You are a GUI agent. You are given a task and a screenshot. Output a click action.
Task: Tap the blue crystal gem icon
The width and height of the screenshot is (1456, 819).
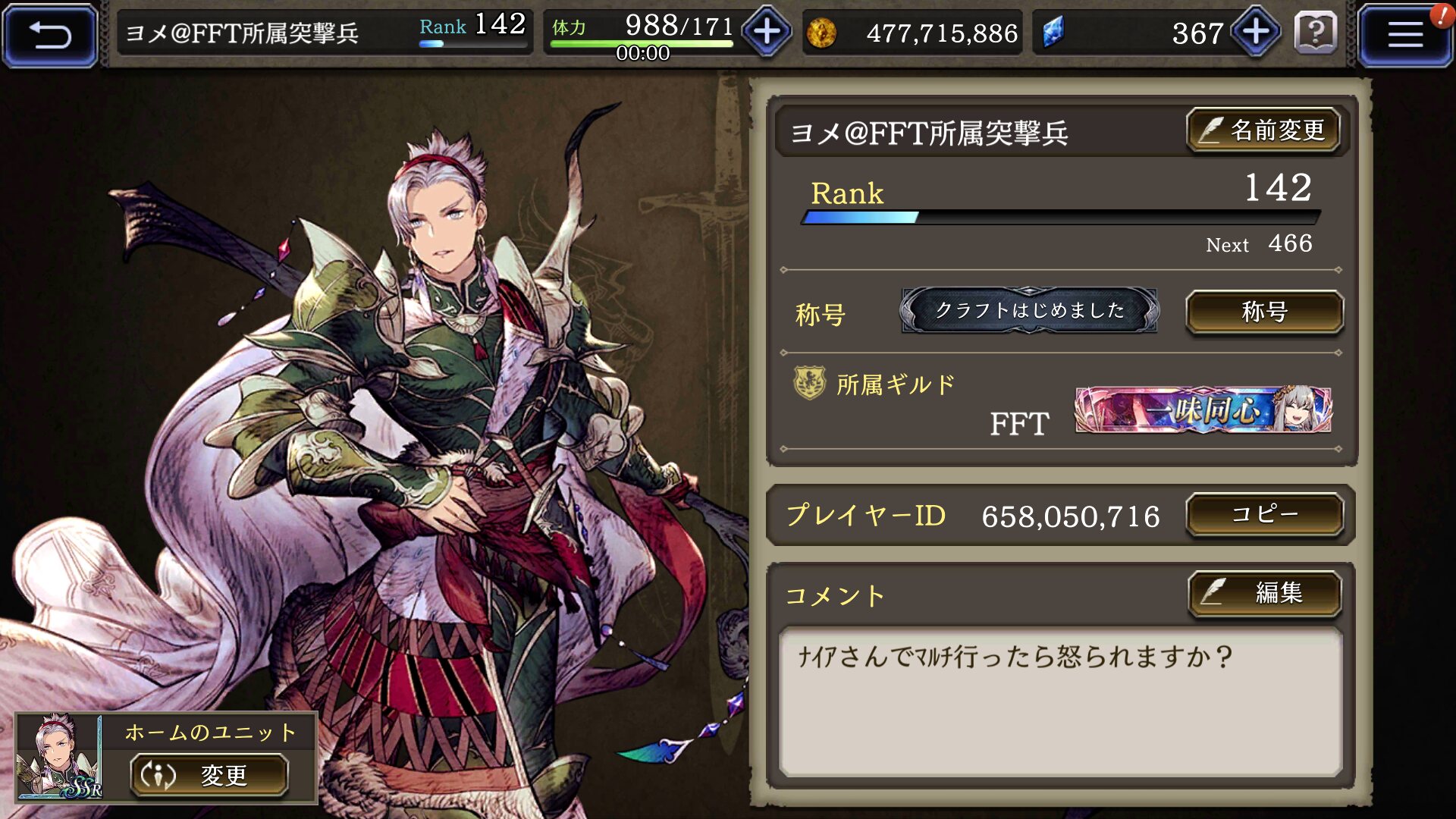(1053, 33)
